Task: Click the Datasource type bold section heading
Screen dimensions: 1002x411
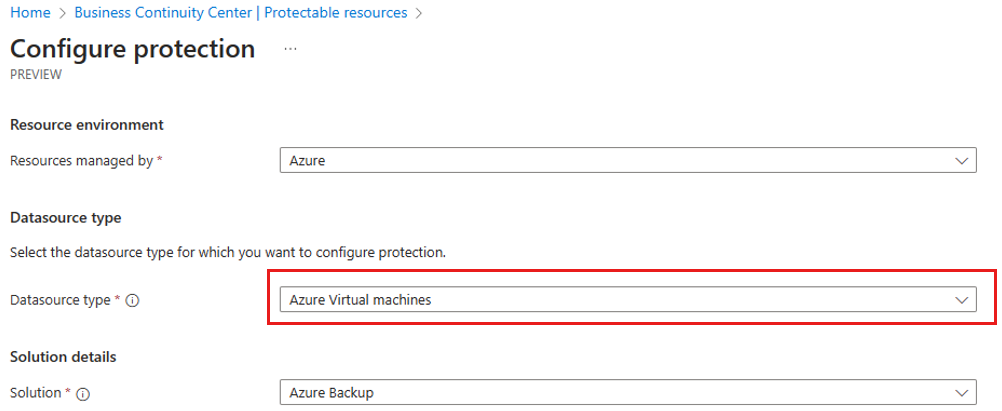Action: [x=66, y=218]
